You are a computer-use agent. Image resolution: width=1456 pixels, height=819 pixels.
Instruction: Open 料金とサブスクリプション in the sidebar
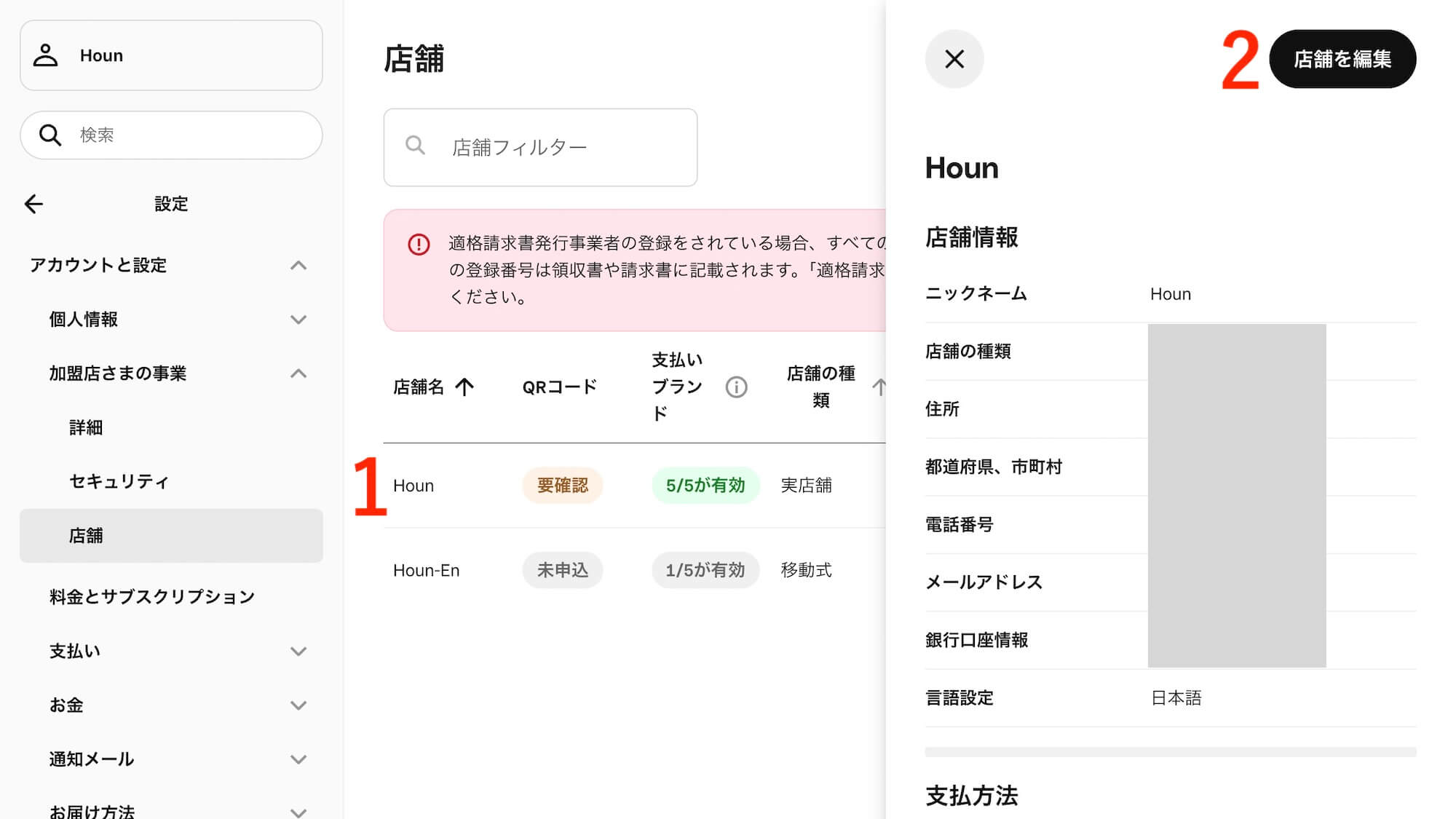coord(151,597)
